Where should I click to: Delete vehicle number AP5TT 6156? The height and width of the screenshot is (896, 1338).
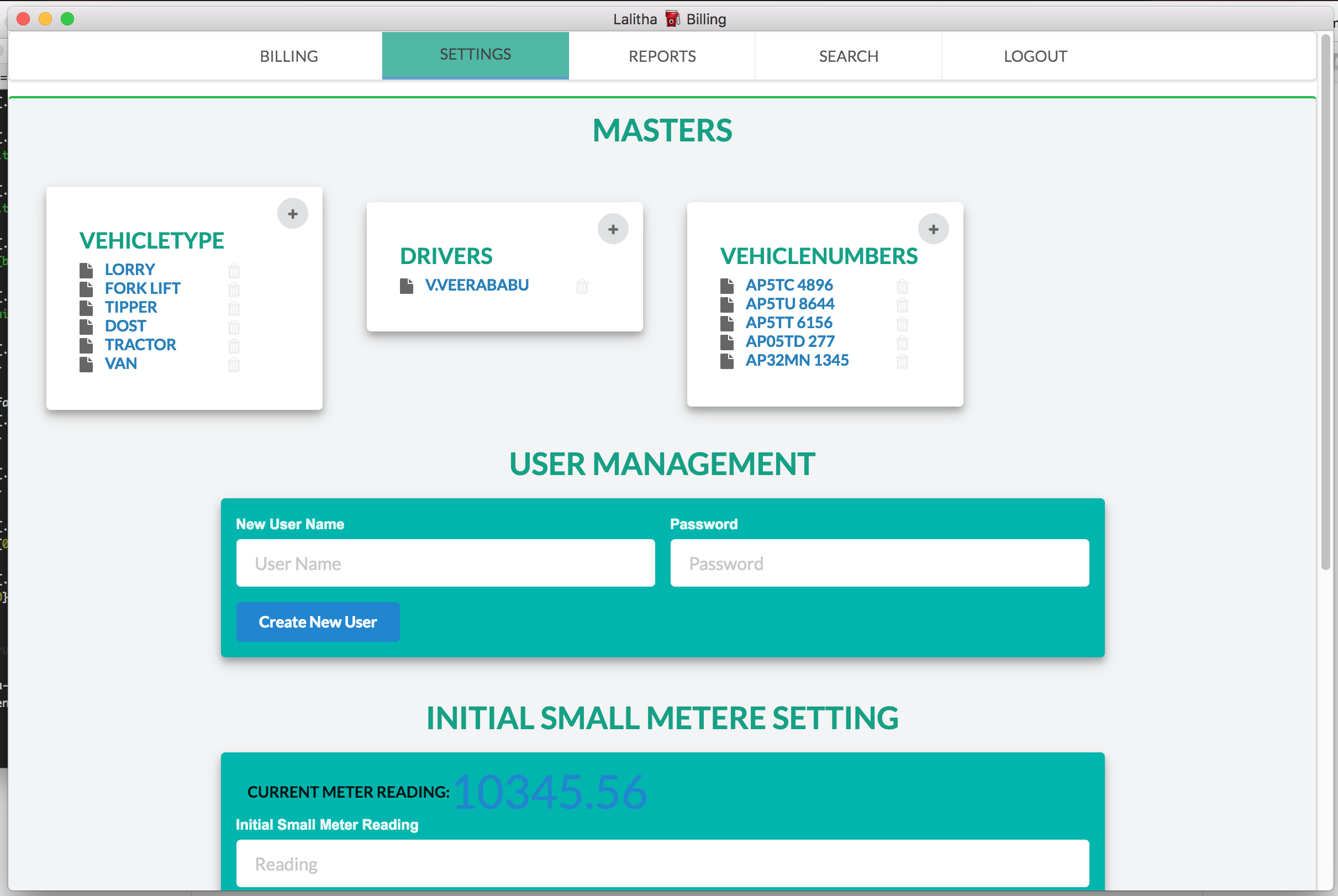(902, 323)
